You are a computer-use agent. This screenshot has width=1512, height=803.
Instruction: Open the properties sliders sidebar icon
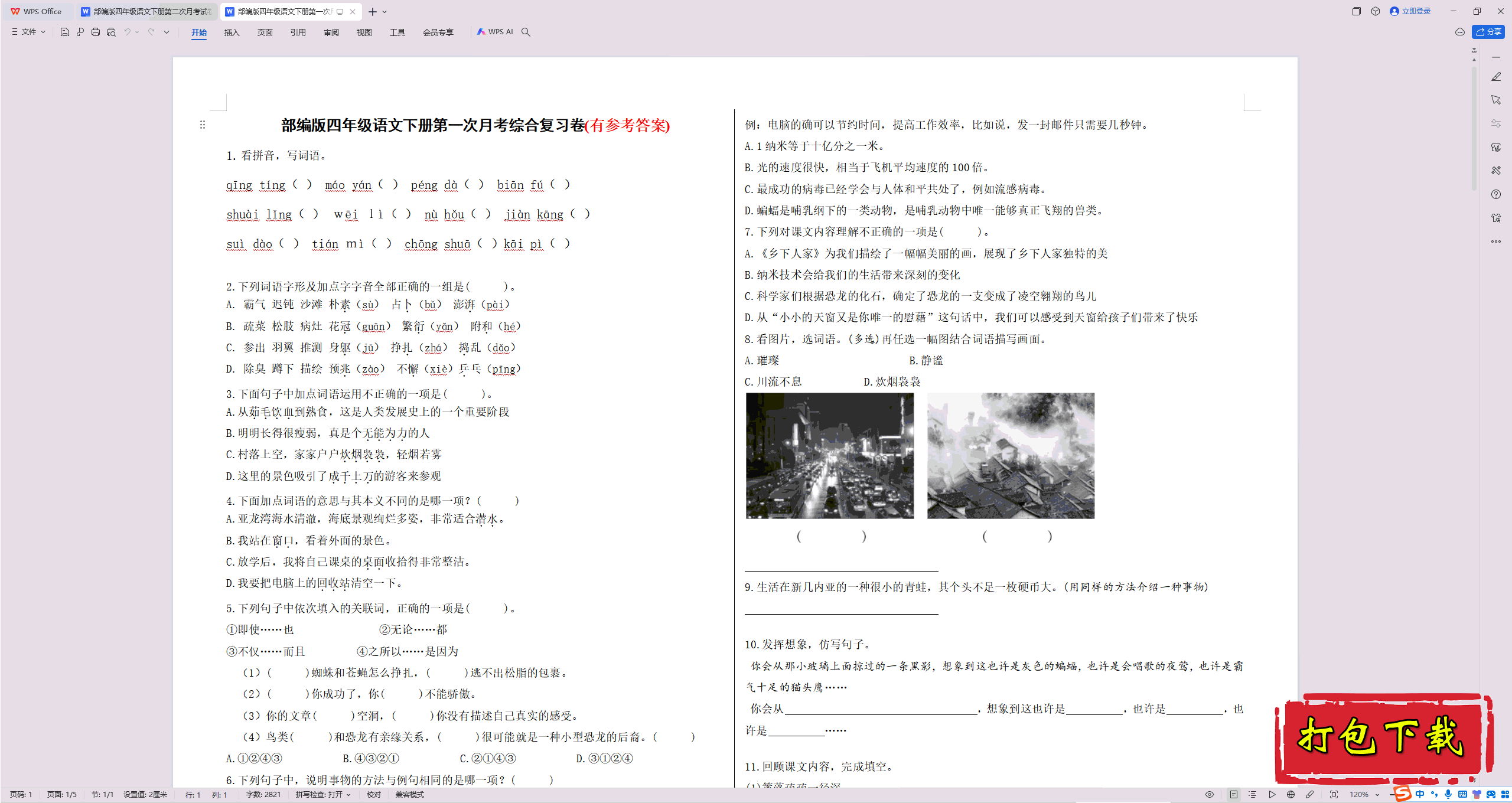coord(1496,123)
